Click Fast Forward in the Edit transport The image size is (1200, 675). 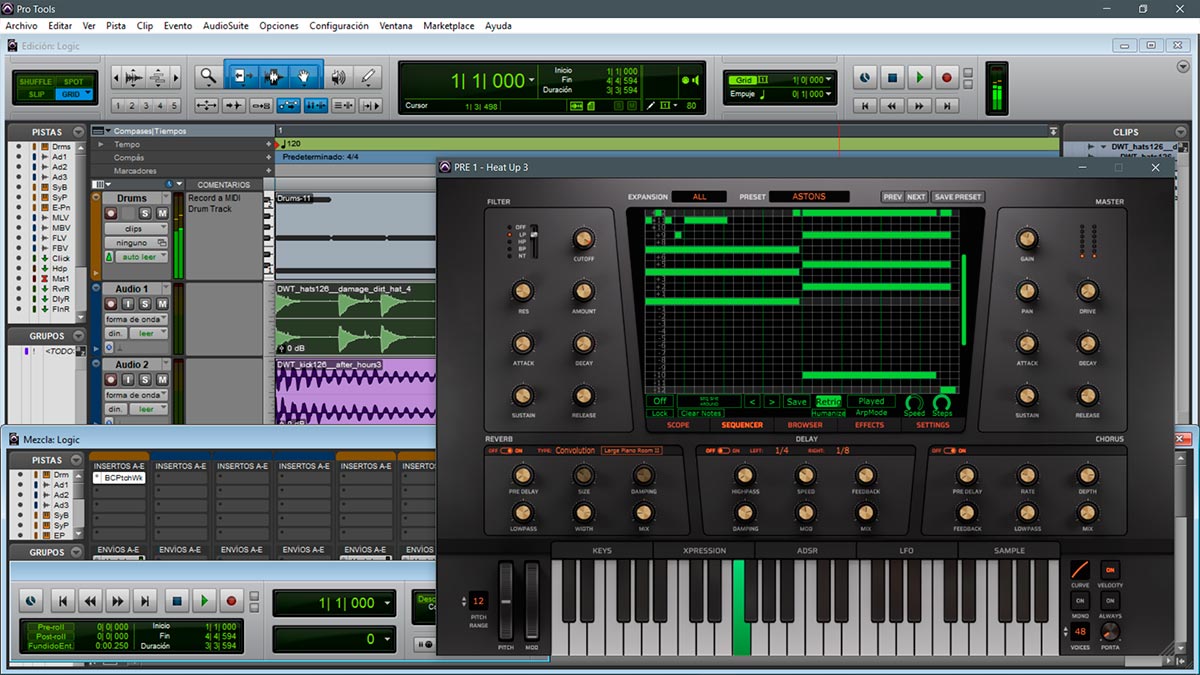[x=919, y=105]
